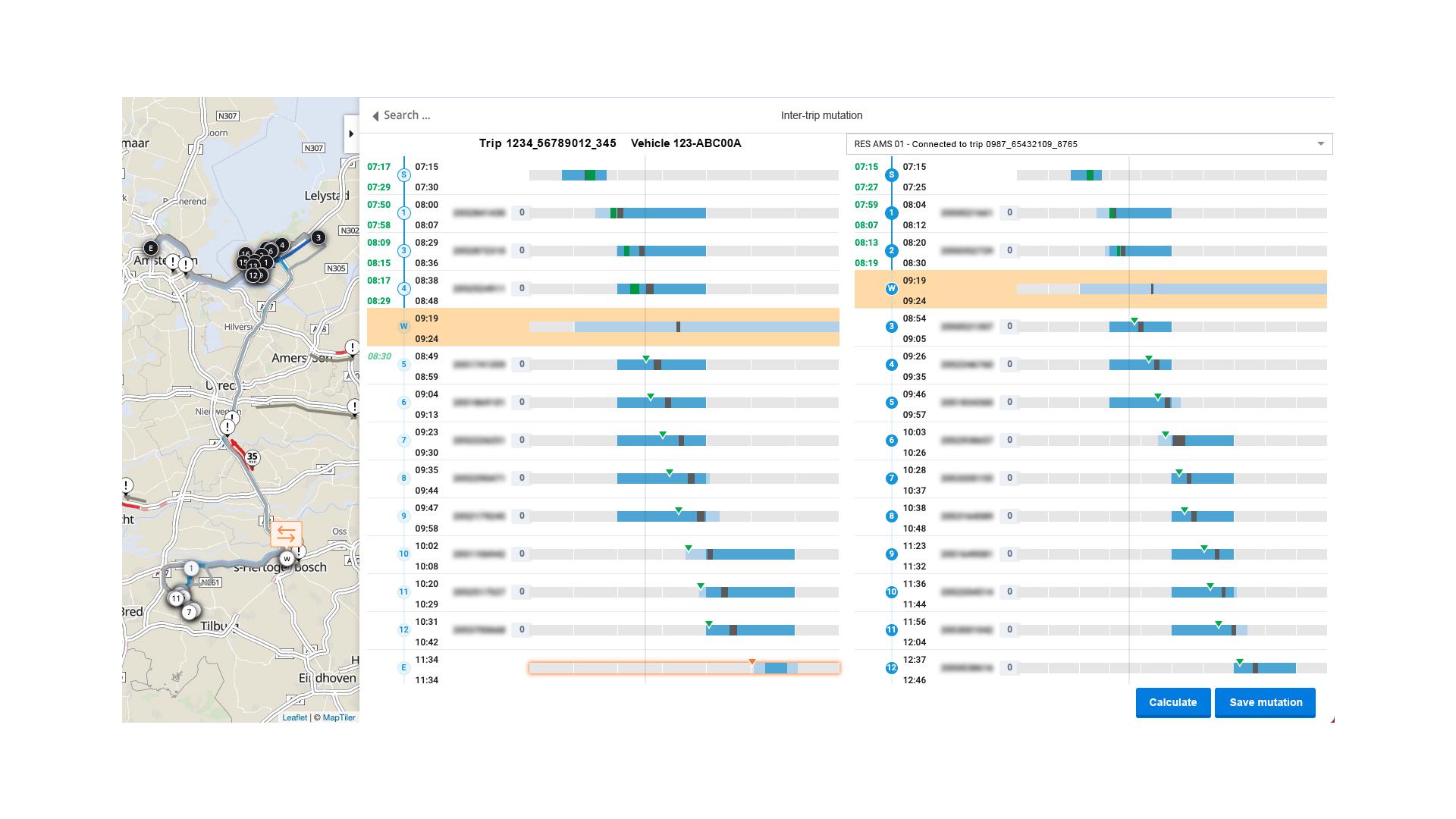Click the 35 min delay marker
The height and width of the screenshot is (819, 1456).
pyautogui.click(x=252, y=457)
